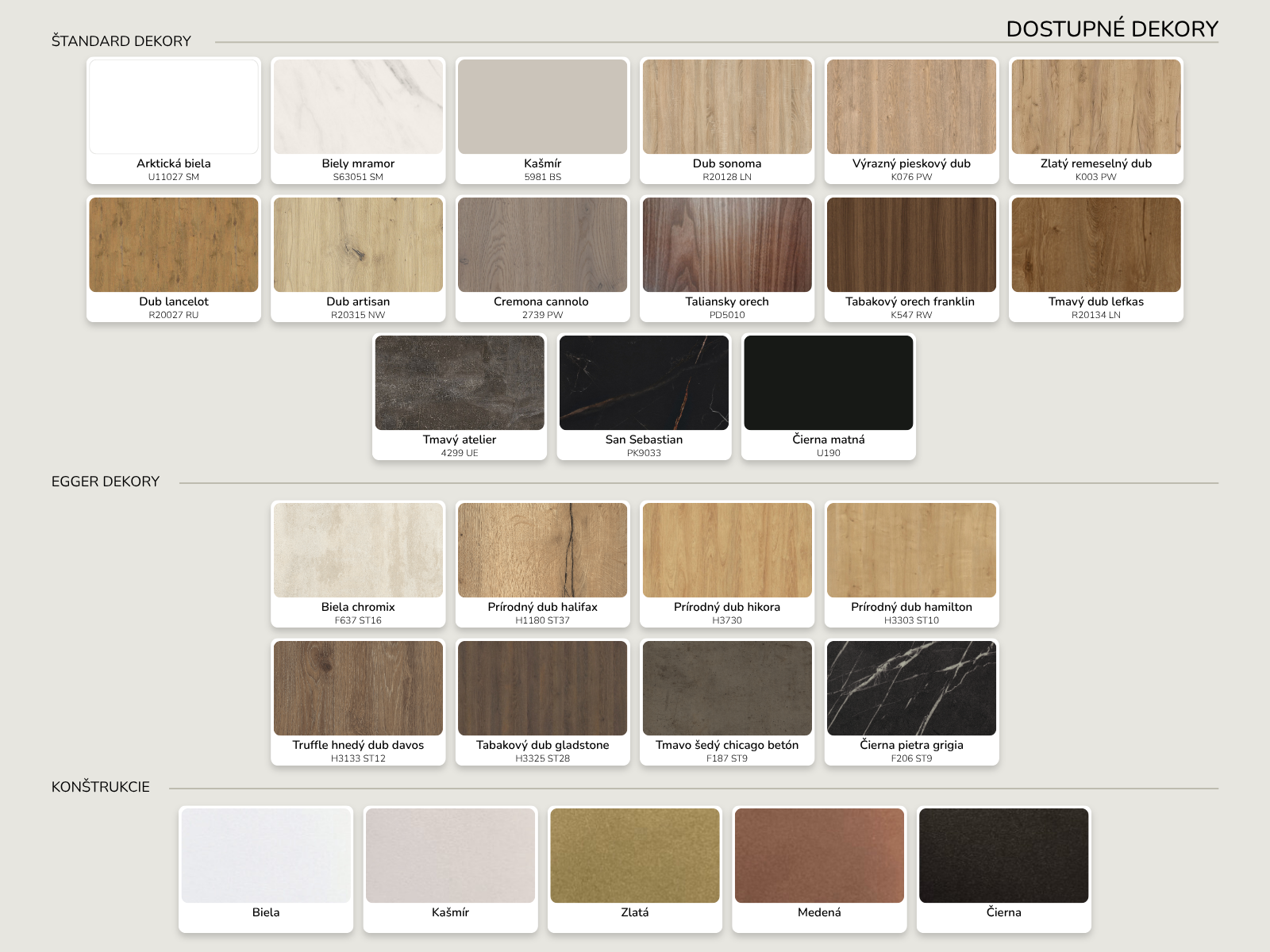Select the Biela chromix Egger swatch
The image size is (1270, 952).
click(x=358, y=564)
